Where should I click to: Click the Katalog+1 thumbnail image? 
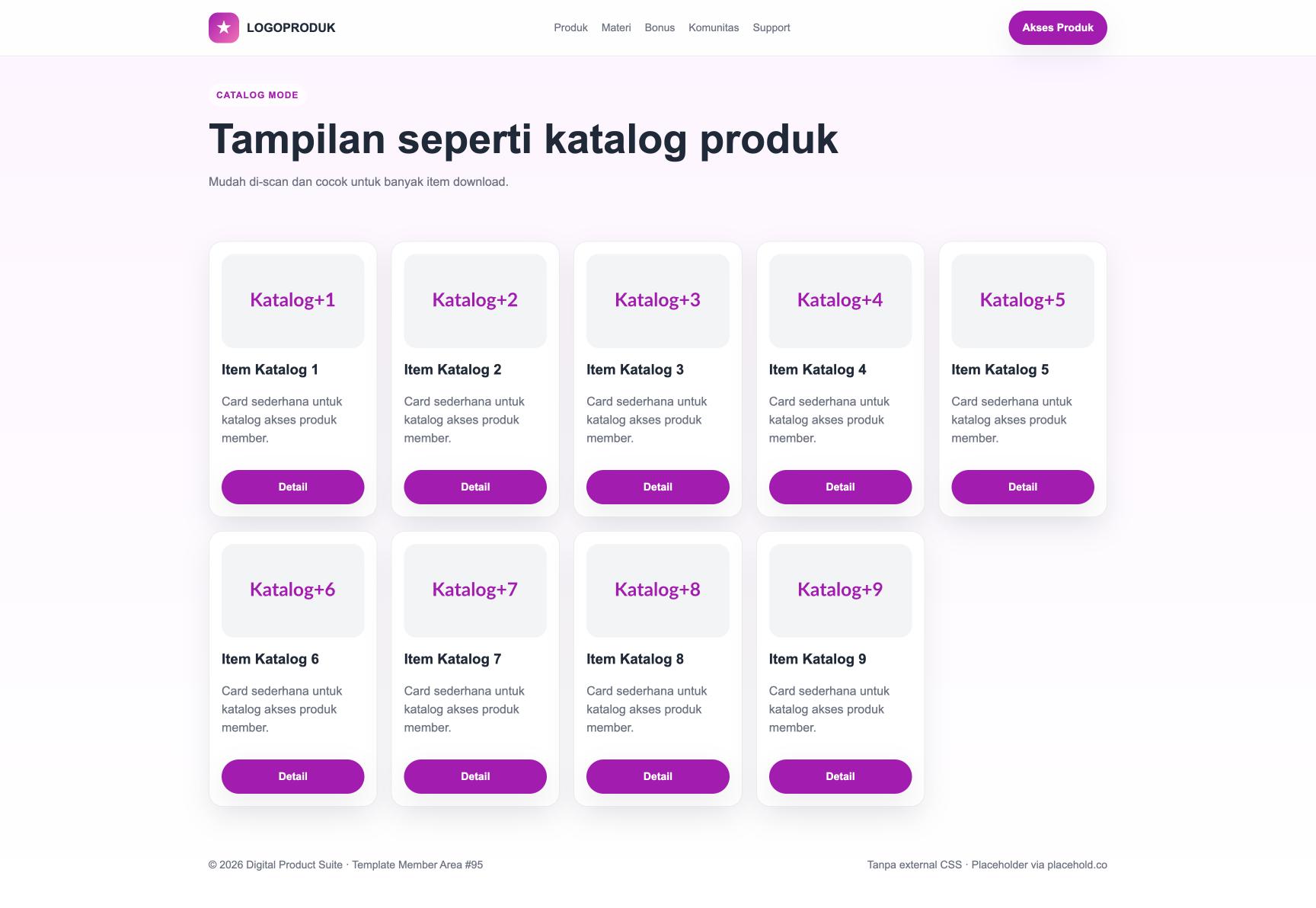point(292,301)
